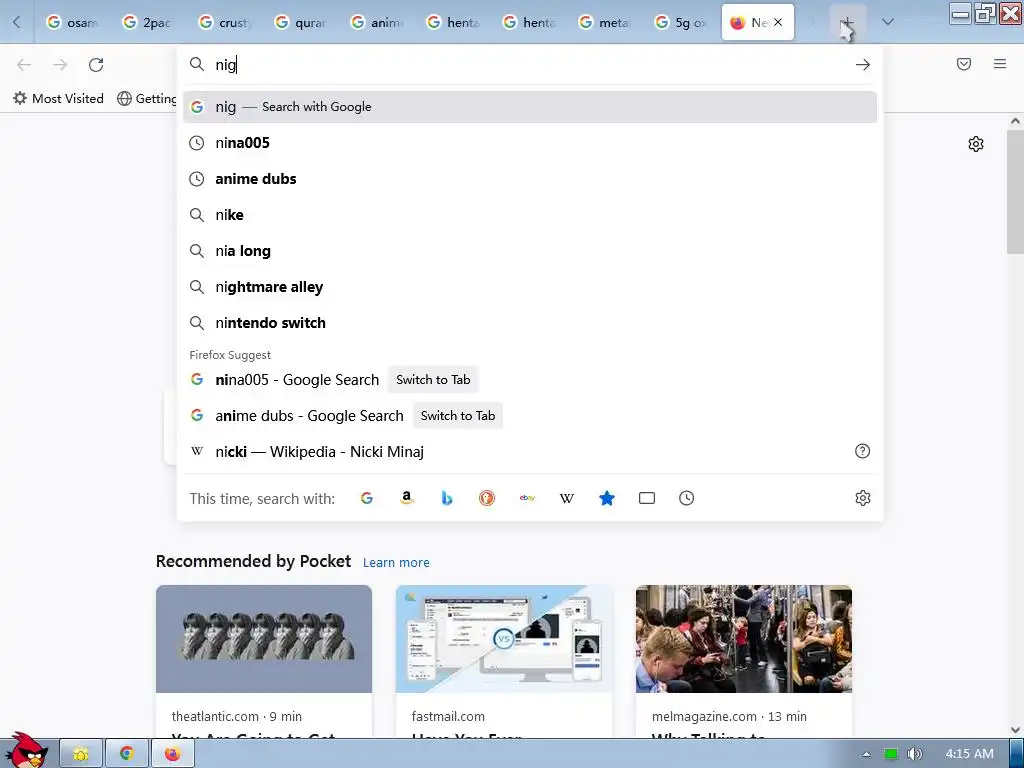Viewport: 1024px width, 768px height.
Task: Search open tabs icon
Action: [x=647, y=498]
